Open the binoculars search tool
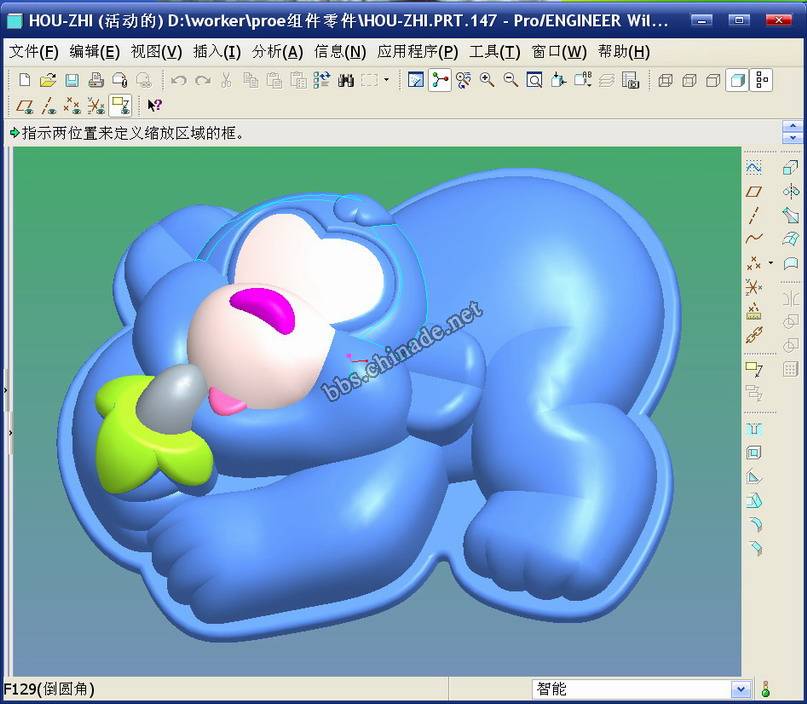The width and height of the screenshot is (807, 704). coord(346,80)
